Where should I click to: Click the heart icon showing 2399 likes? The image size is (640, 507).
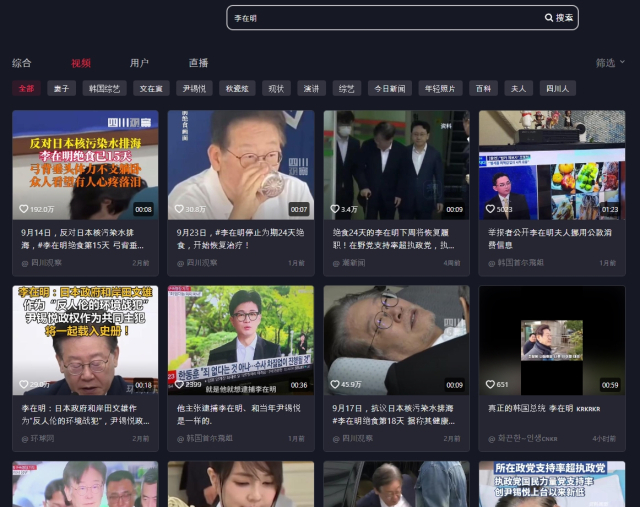[x=179, y=384]
